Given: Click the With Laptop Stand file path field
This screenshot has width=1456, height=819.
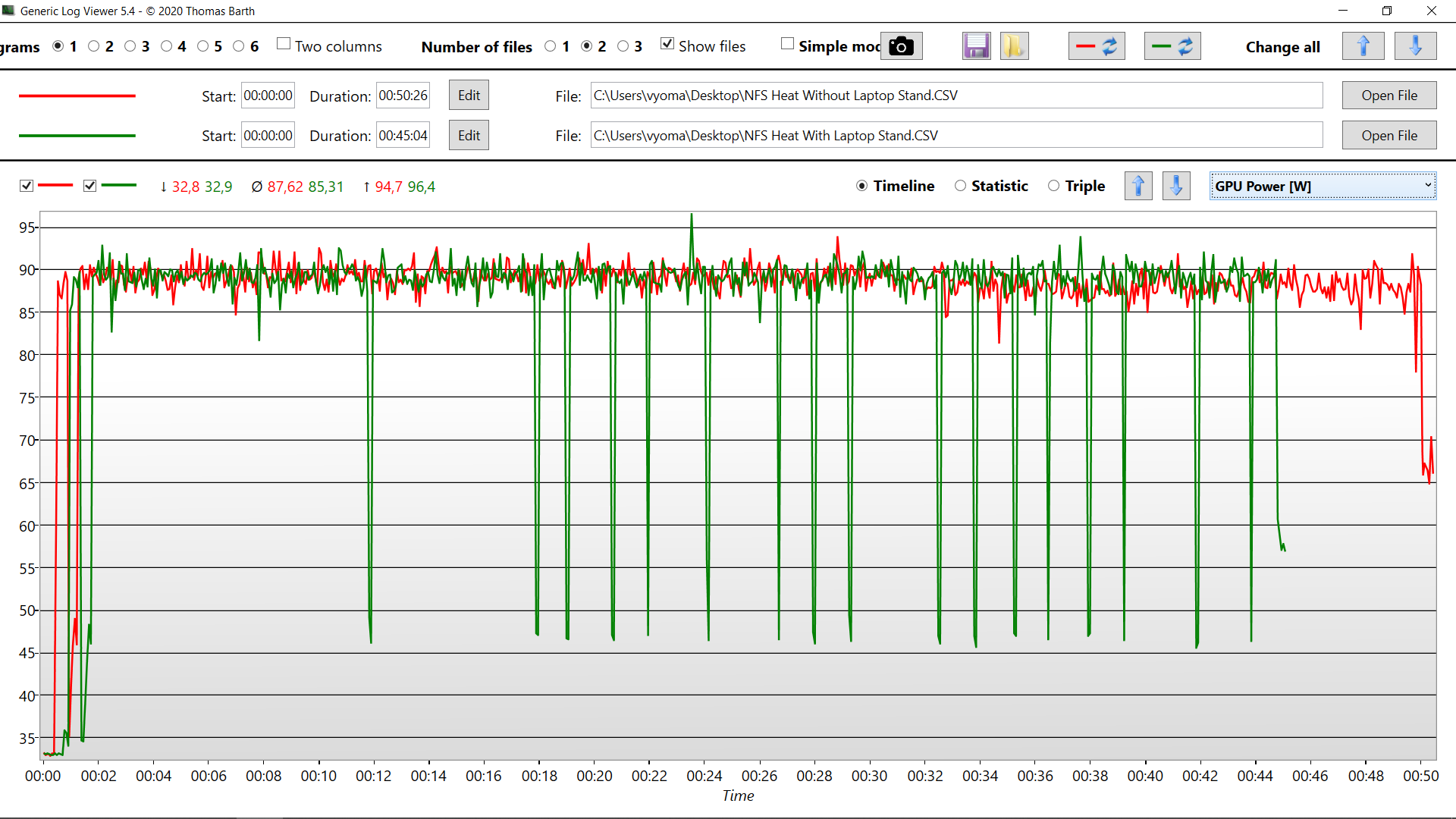Looking at the screenshot, I should pyautogui.click(x=956, y=136).
